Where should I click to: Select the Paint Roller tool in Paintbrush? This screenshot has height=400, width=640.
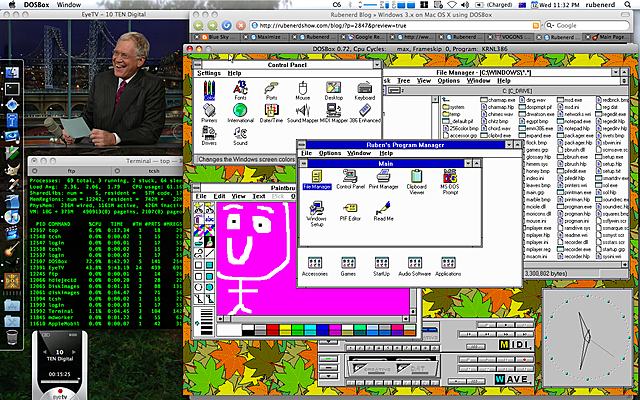point(199,242)
